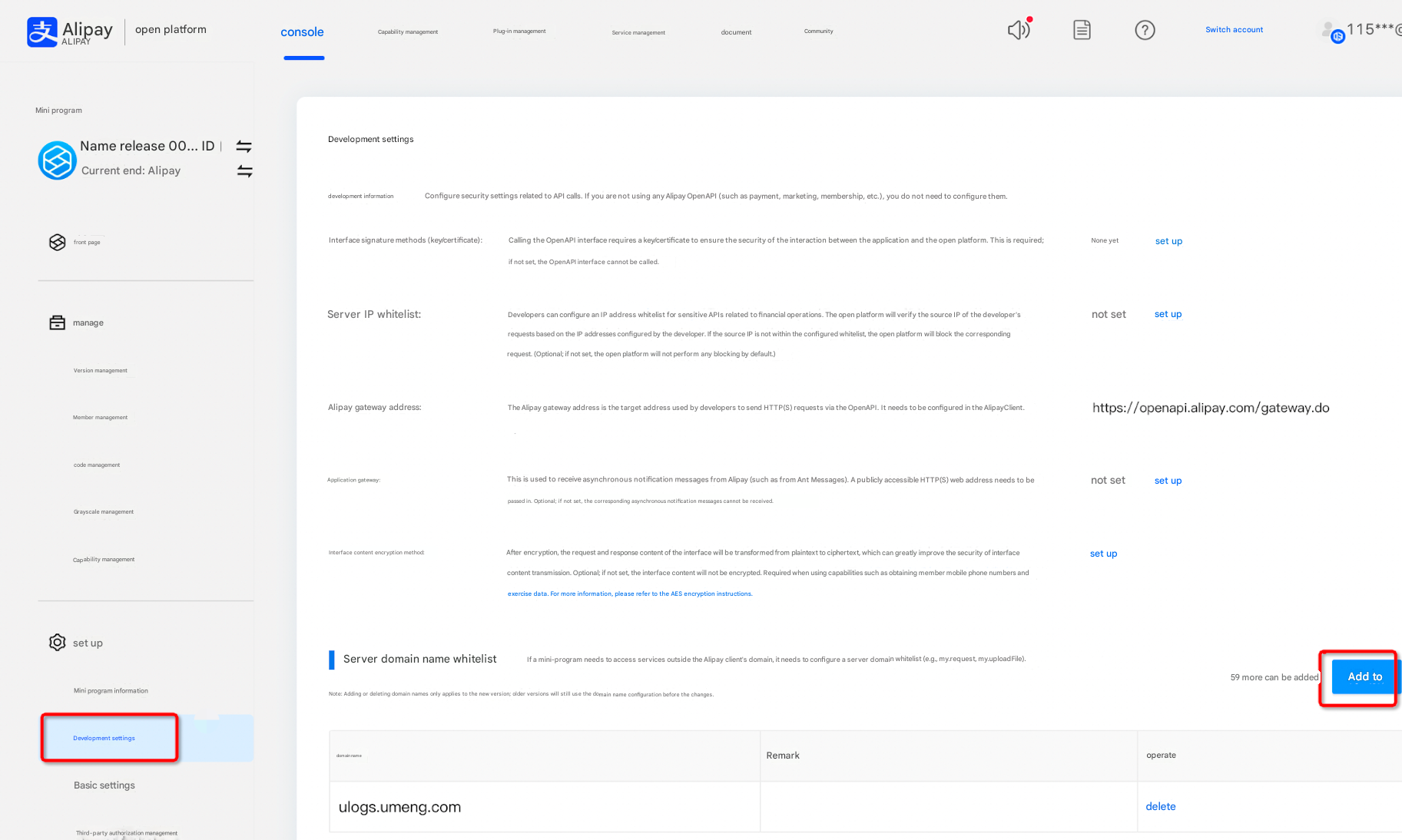Go to the Service management tab

[x=638, y=32]
